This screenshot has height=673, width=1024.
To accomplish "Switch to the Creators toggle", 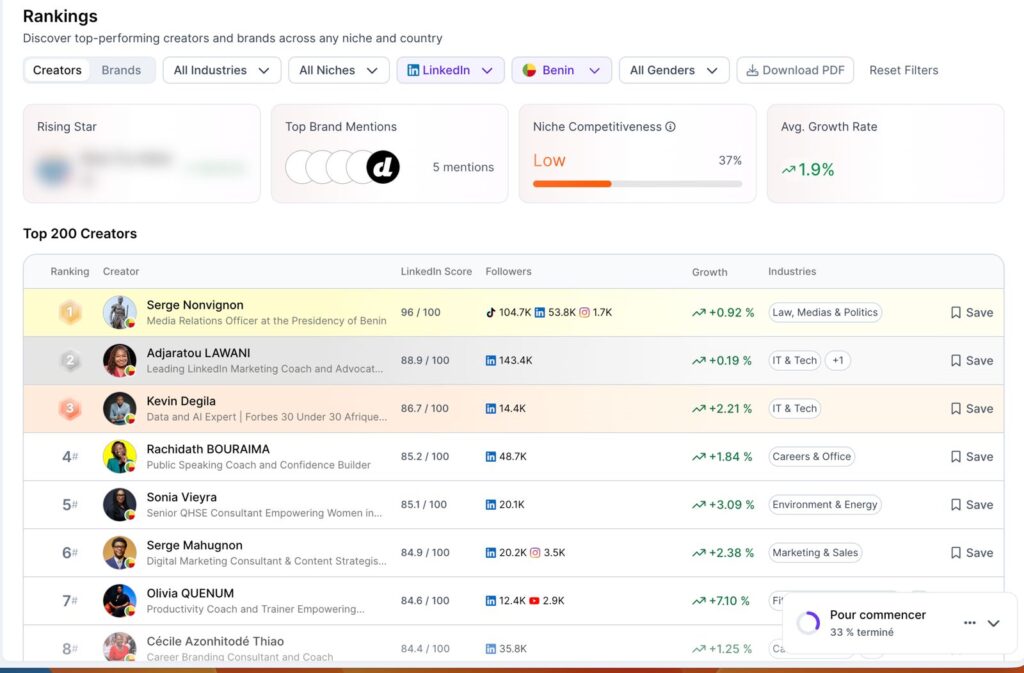I will tap(57, 70).
